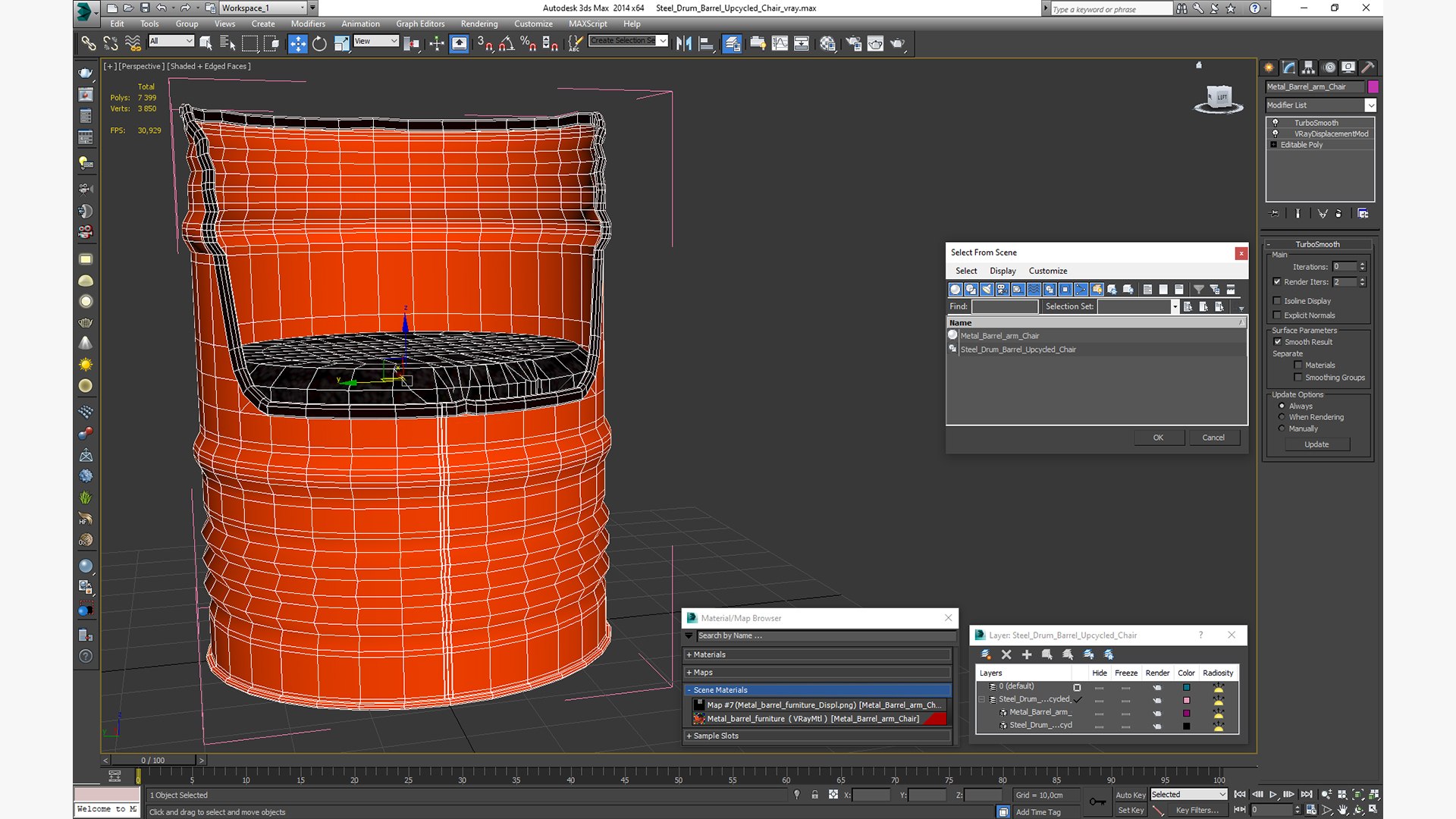Screen dimensions: 1456x819
Task: Click Cancel in Select From Scene dialog
Action: 1213,438
